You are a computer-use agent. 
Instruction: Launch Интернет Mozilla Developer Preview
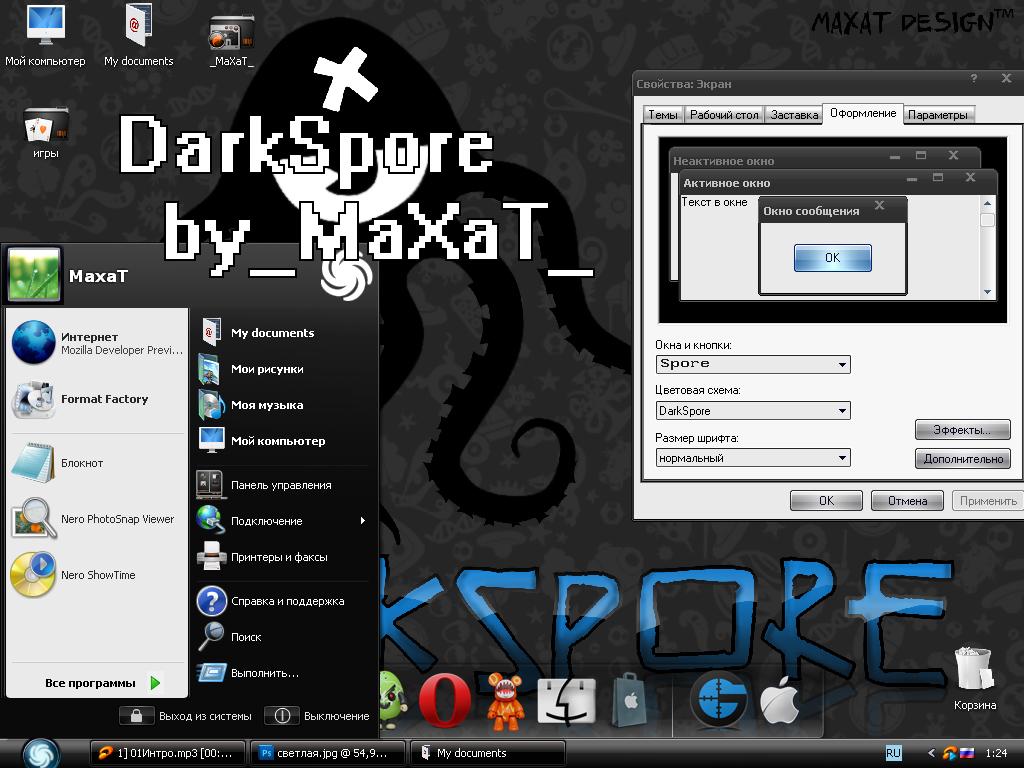(97, 343)
